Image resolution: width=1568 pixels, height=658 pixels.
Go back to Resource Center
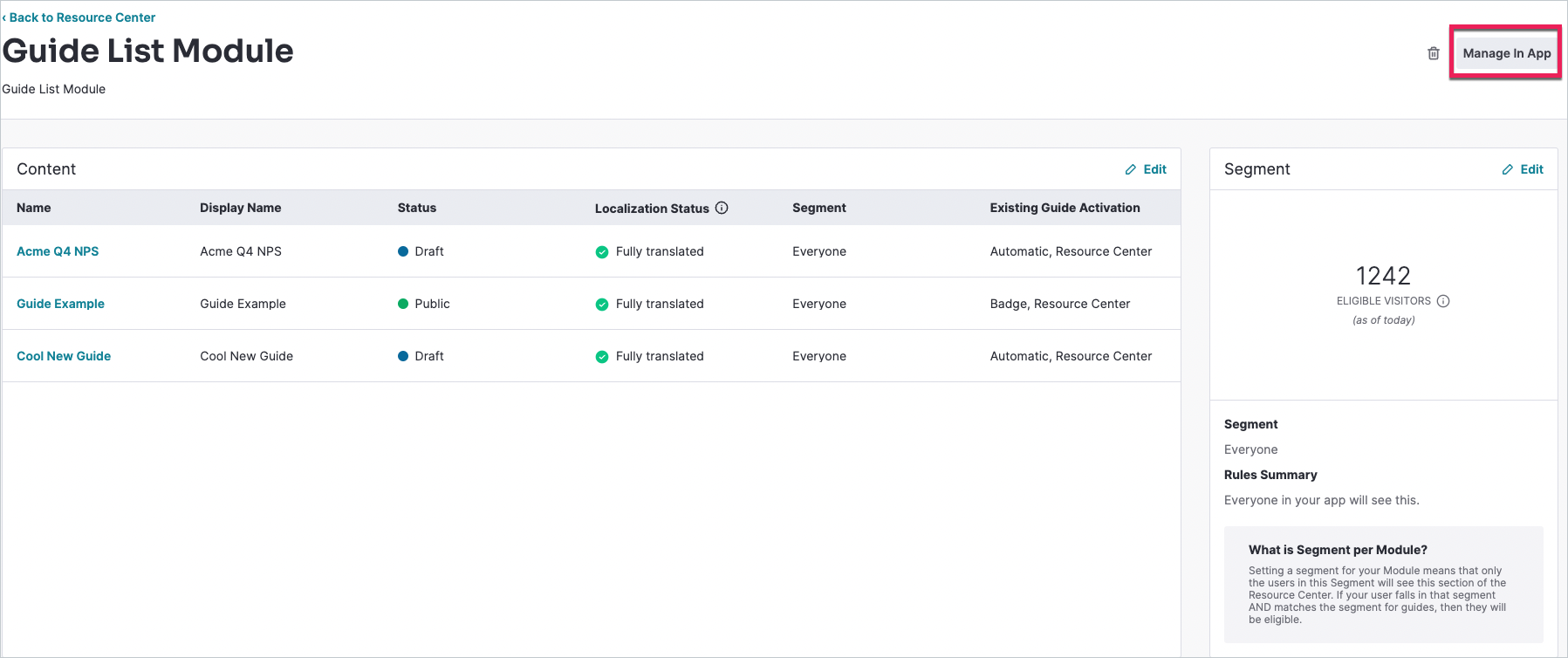point(79,17)
